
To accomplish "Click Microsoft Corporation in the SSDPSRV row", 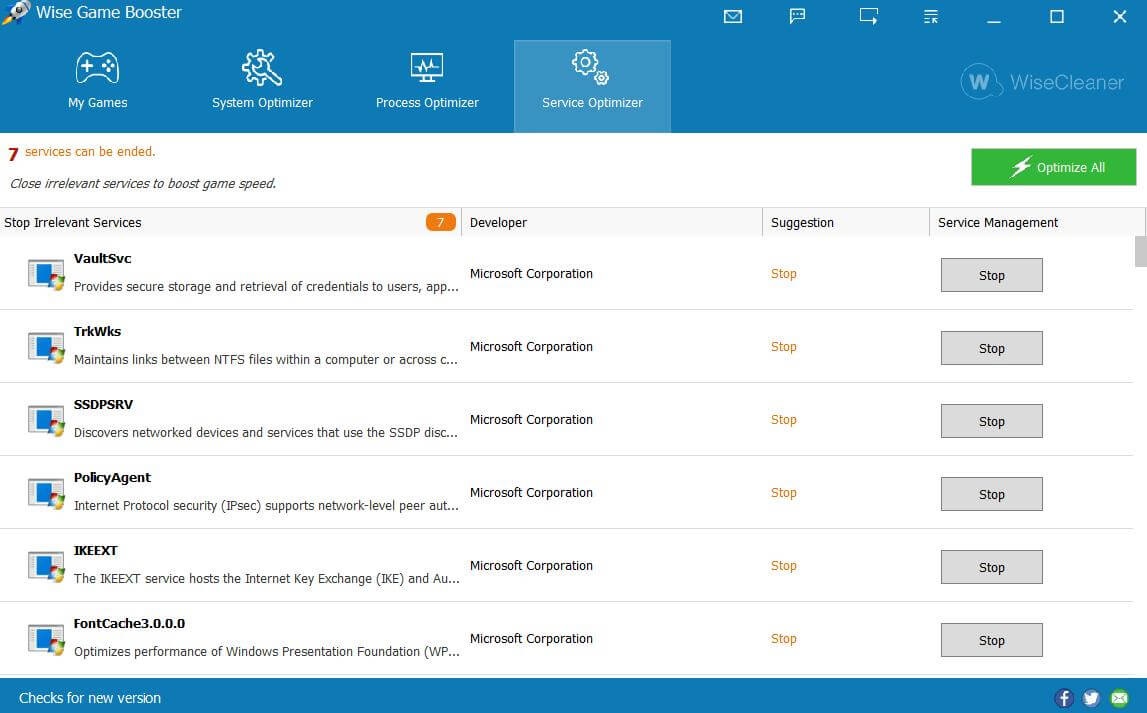I will [531, 420].
